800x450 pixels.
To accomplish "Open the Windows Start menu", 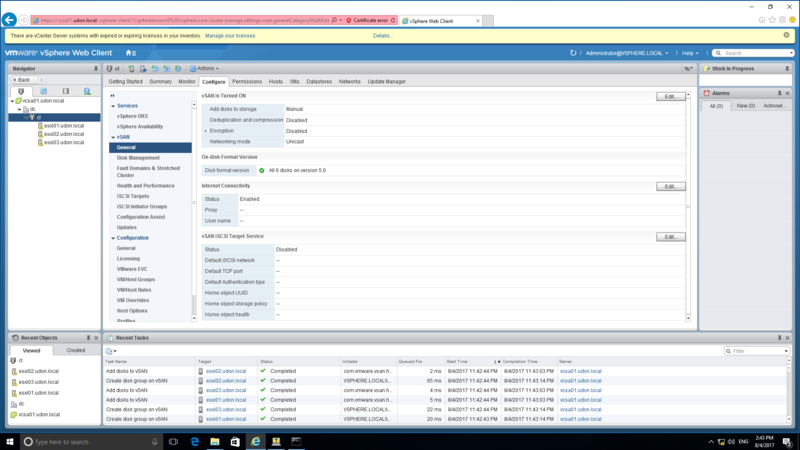I will tap(10, 441).
